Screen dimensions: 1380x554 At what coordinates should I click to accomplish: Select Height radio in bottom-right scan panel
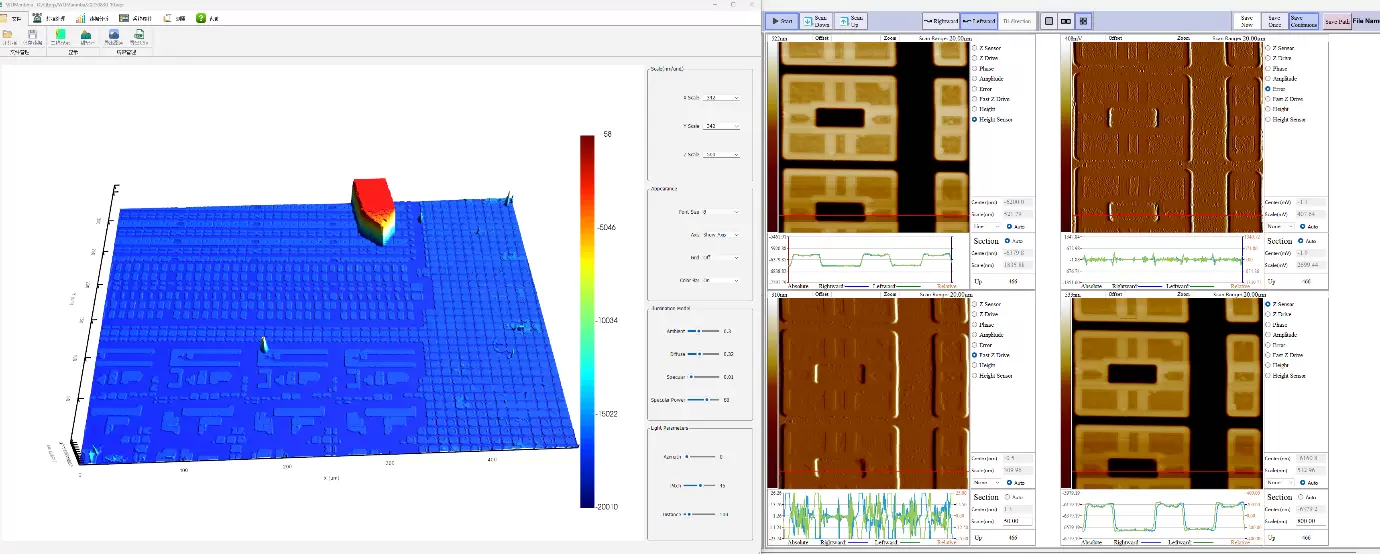coord(1270,366)
